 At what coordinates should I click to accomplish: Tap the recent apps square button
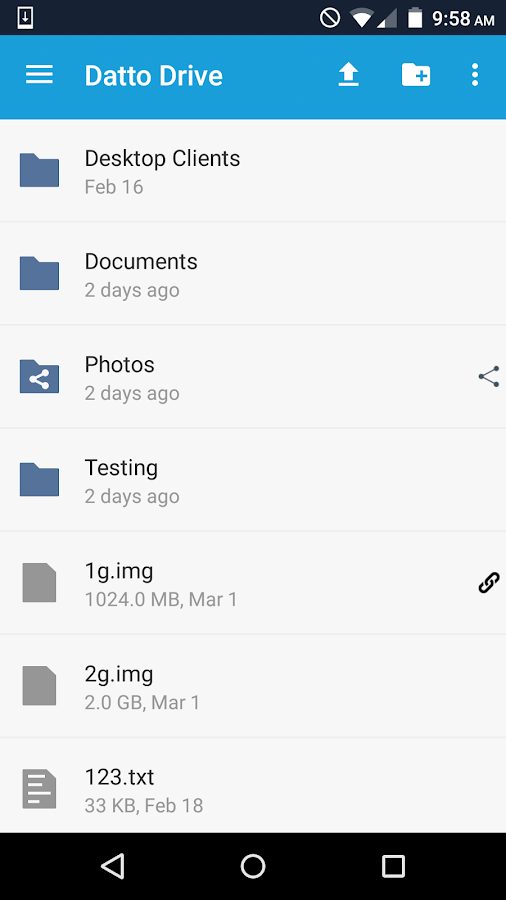[394, 866]
